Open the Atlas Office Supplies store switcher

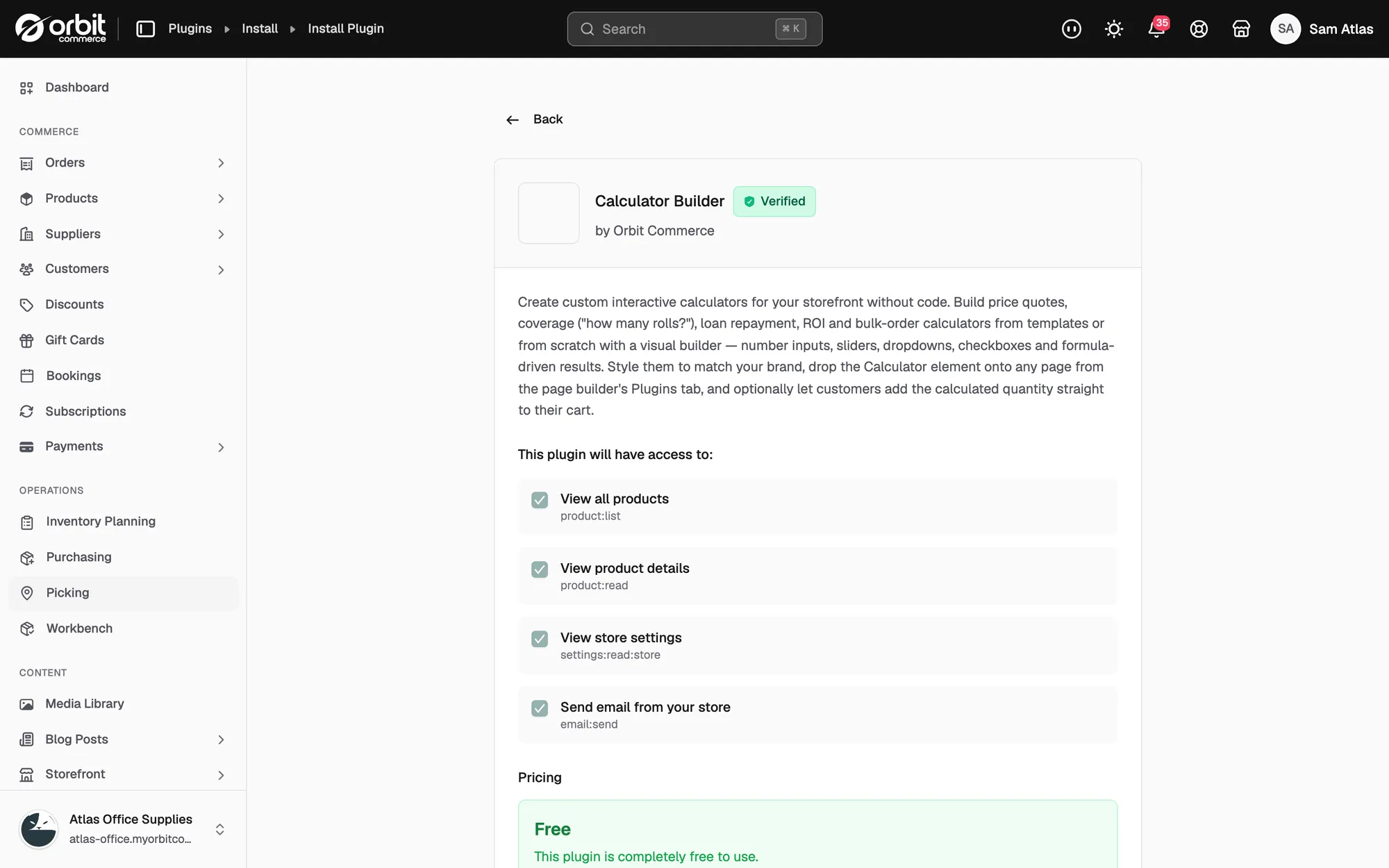pyautogui.click(x=123, y=829)
